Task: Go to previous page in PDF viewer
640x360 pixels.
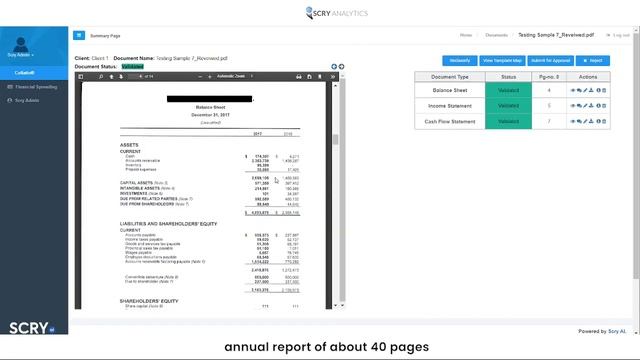Action: coord(111,77)
